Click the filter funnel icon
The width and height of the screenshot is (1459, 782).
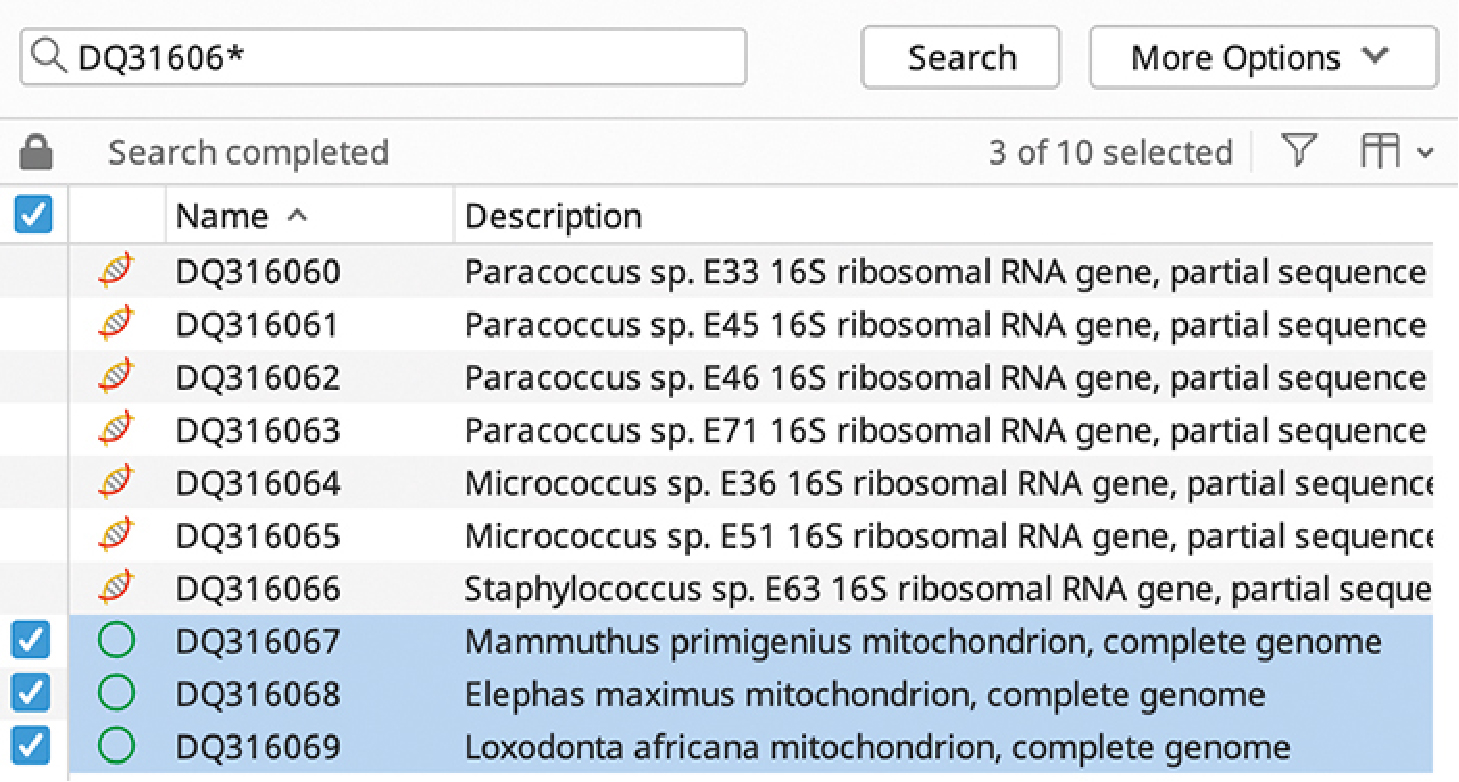tap(1298, 152)
